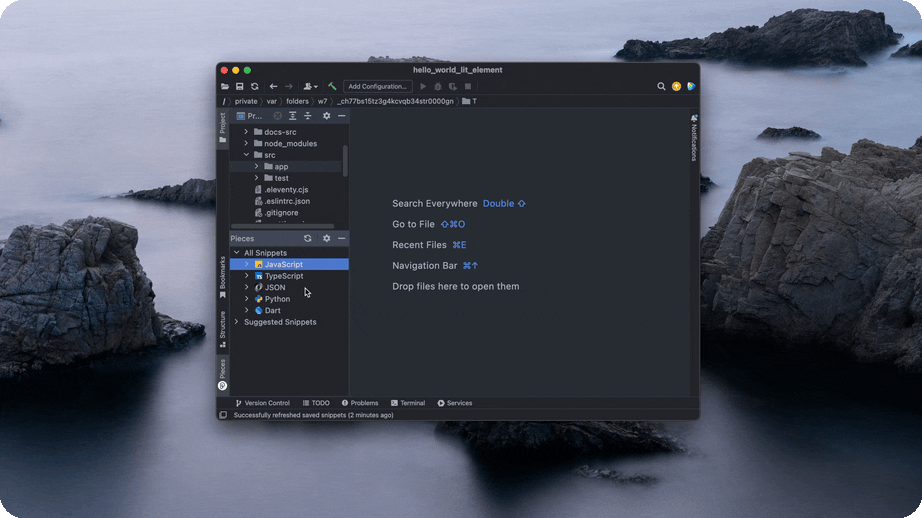Click the 'T' folder breadcrumb

click(470, 101)
